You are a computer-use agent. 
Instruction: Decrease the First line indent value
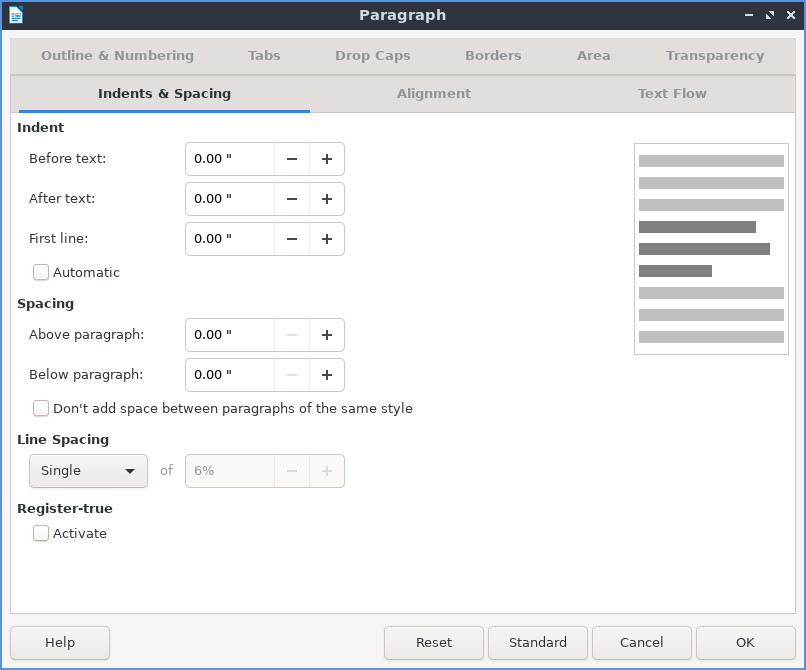point(292,239)
